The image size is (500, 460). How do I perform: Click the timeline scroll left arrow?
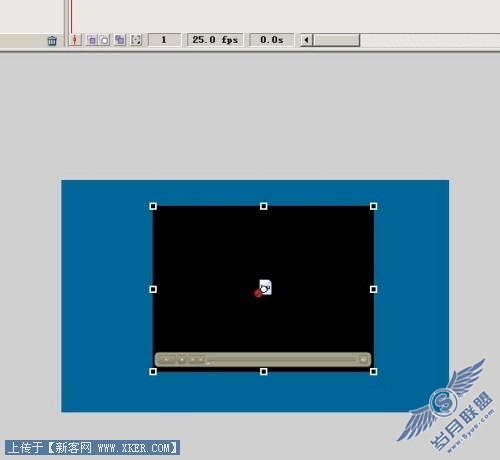point(306,40)
